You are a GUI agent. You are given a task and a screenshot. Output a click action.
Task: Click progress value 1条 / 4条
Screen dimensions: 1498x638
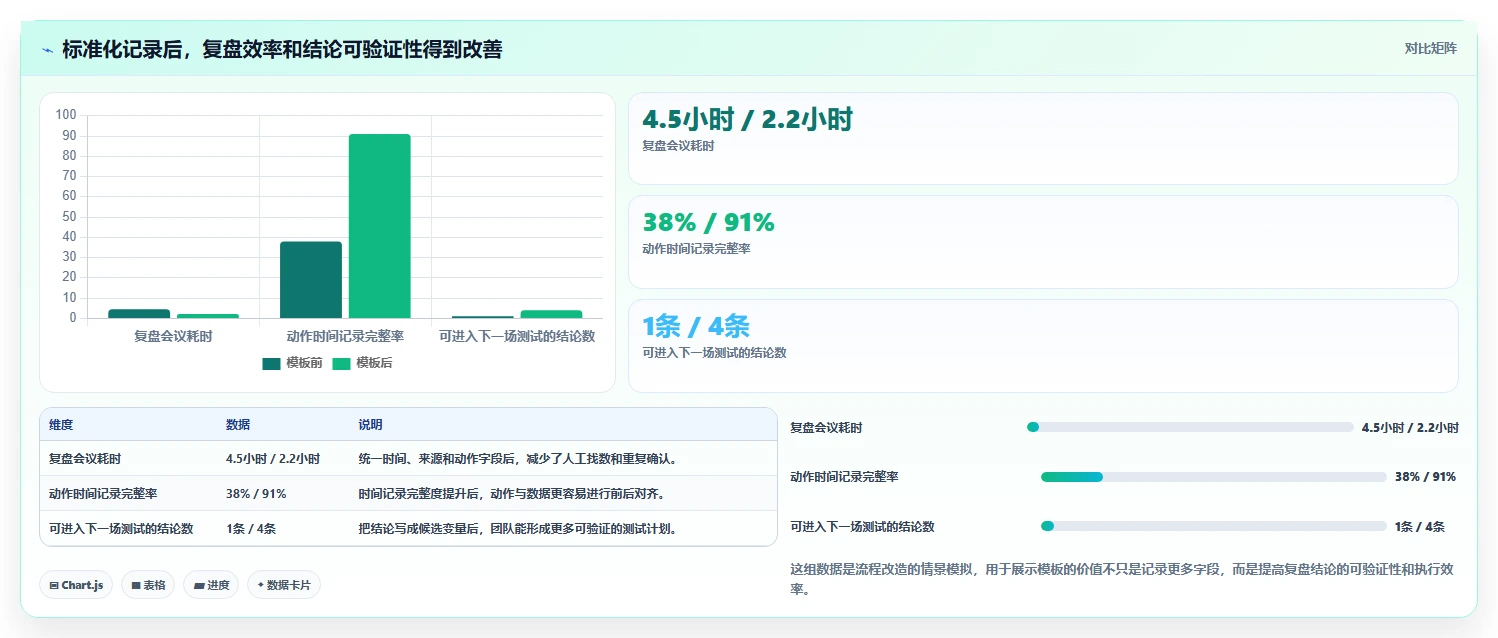tap(1420, 527)
